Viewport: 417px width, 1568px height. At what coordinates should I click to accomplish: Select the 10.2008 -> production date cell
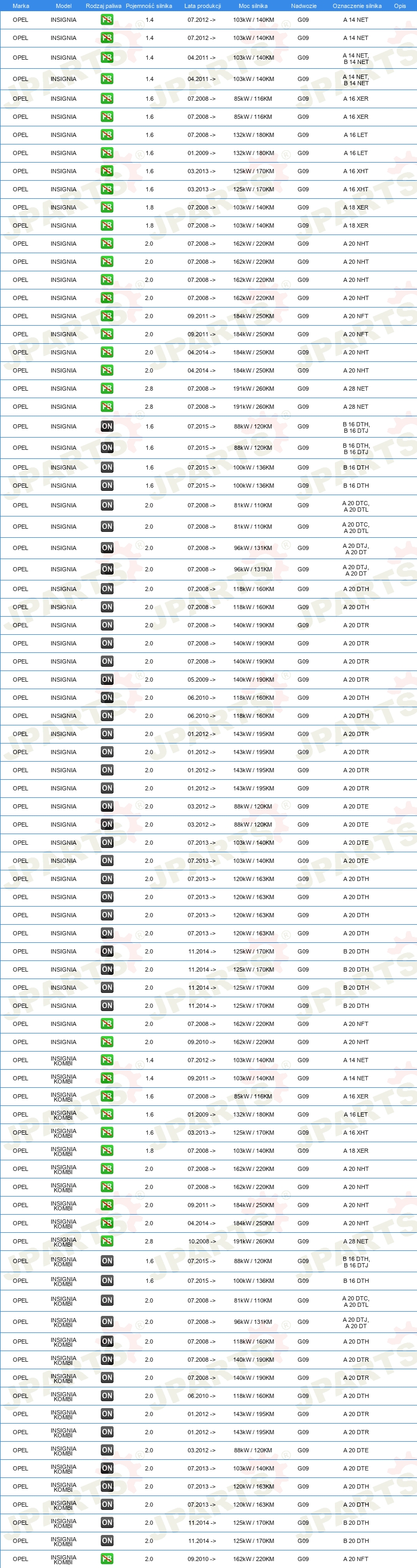tap(202, 1241)
